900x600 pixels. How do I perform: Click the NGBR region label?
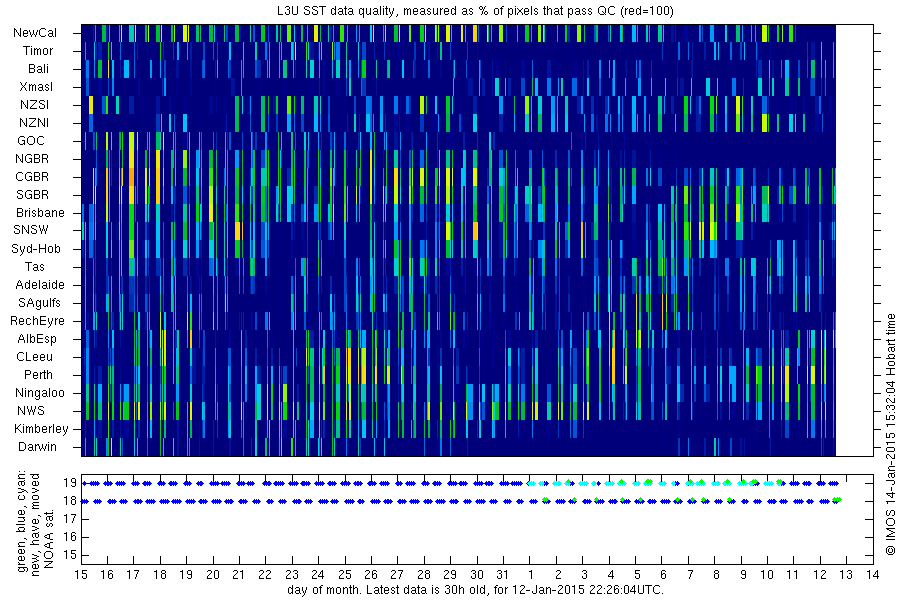coord(32,158)
